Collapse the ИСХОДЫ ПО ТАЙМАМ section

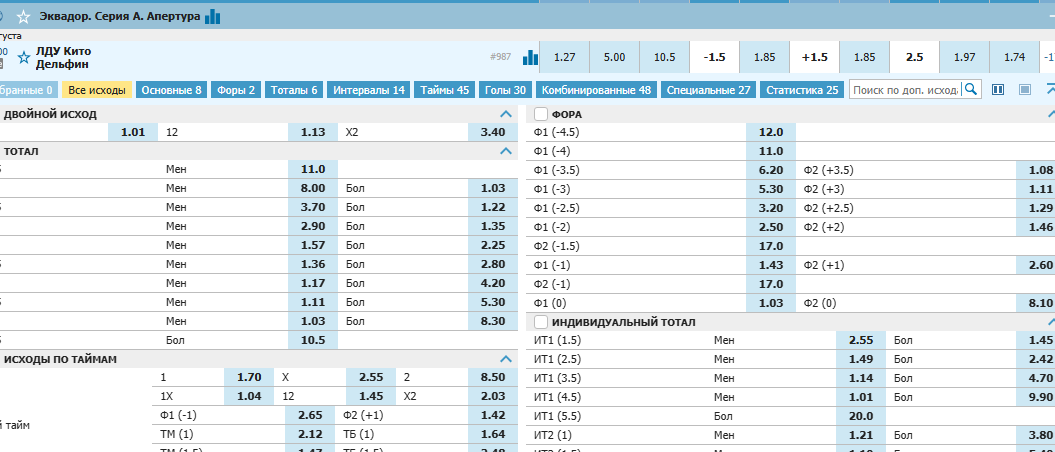click(506, 359)
